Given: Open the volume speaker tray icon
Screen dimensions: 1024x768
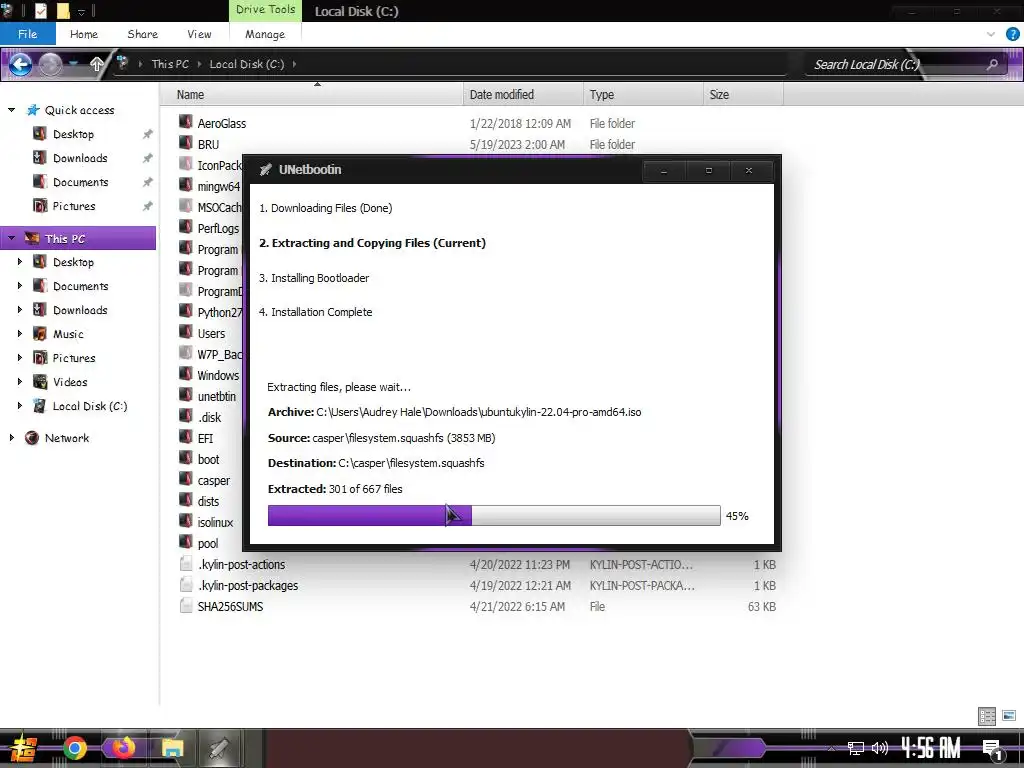Looking at the screenshot, I should point(880,748).
